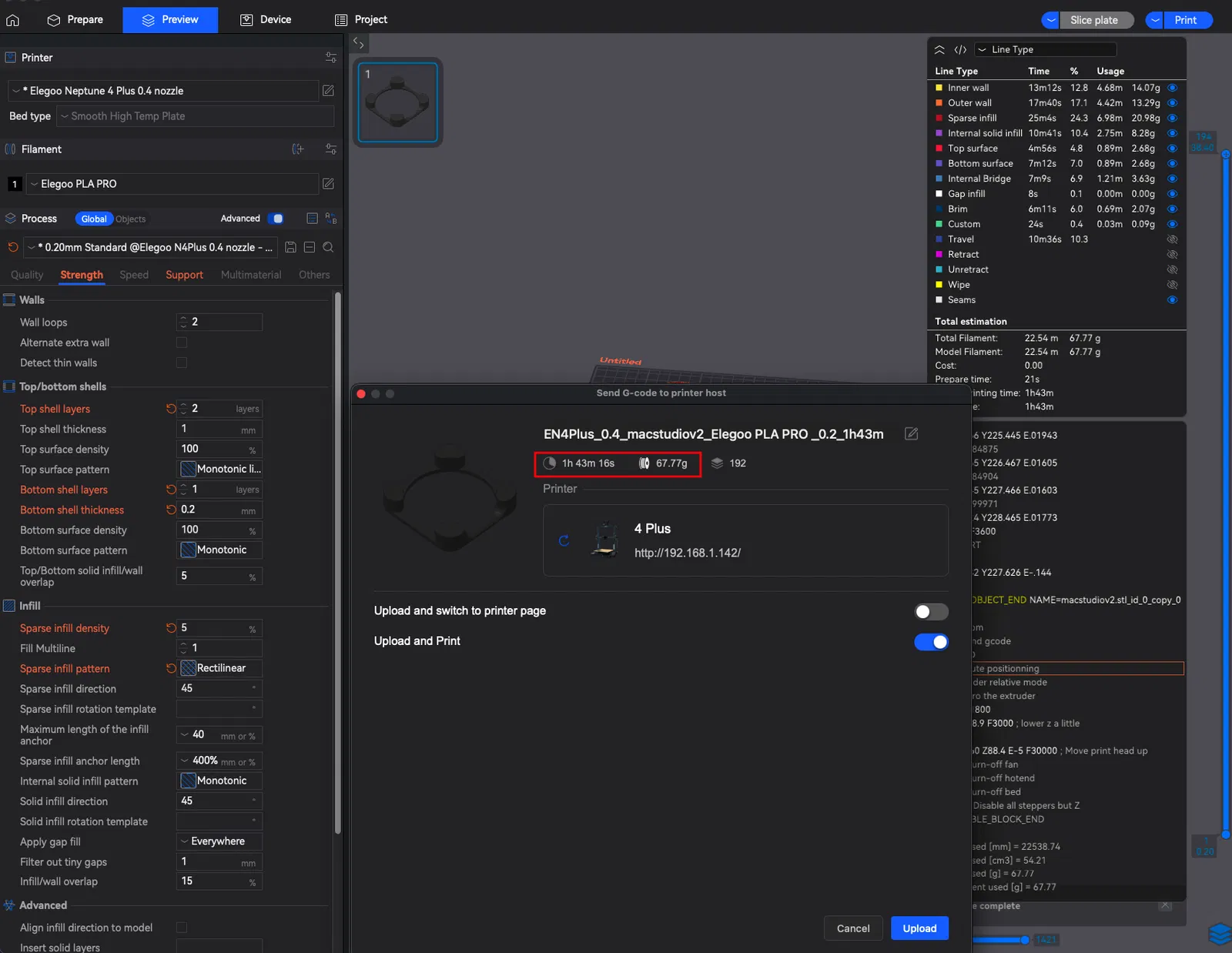
Task: Open the layers stack icon at bottom right
Action: point(1220,934)
